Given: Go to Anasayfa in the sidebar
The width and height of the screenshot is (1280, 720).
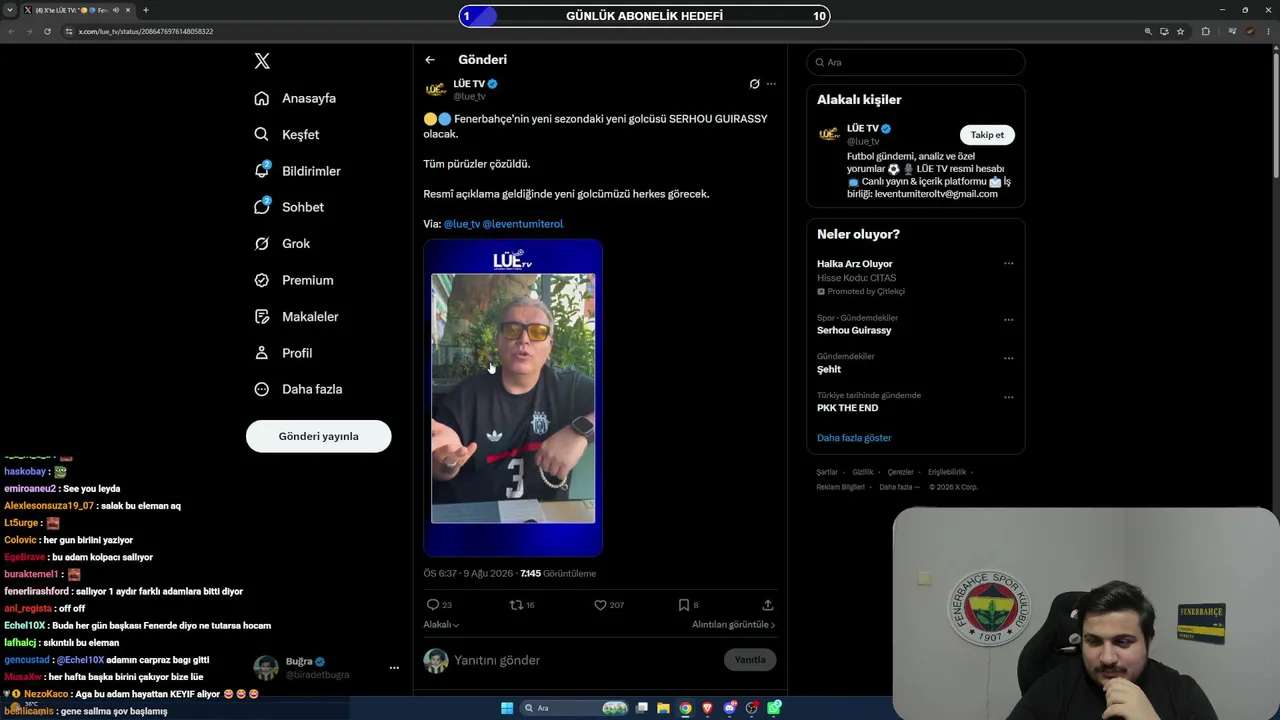Looking at the screenshot, I should (295, 98).
